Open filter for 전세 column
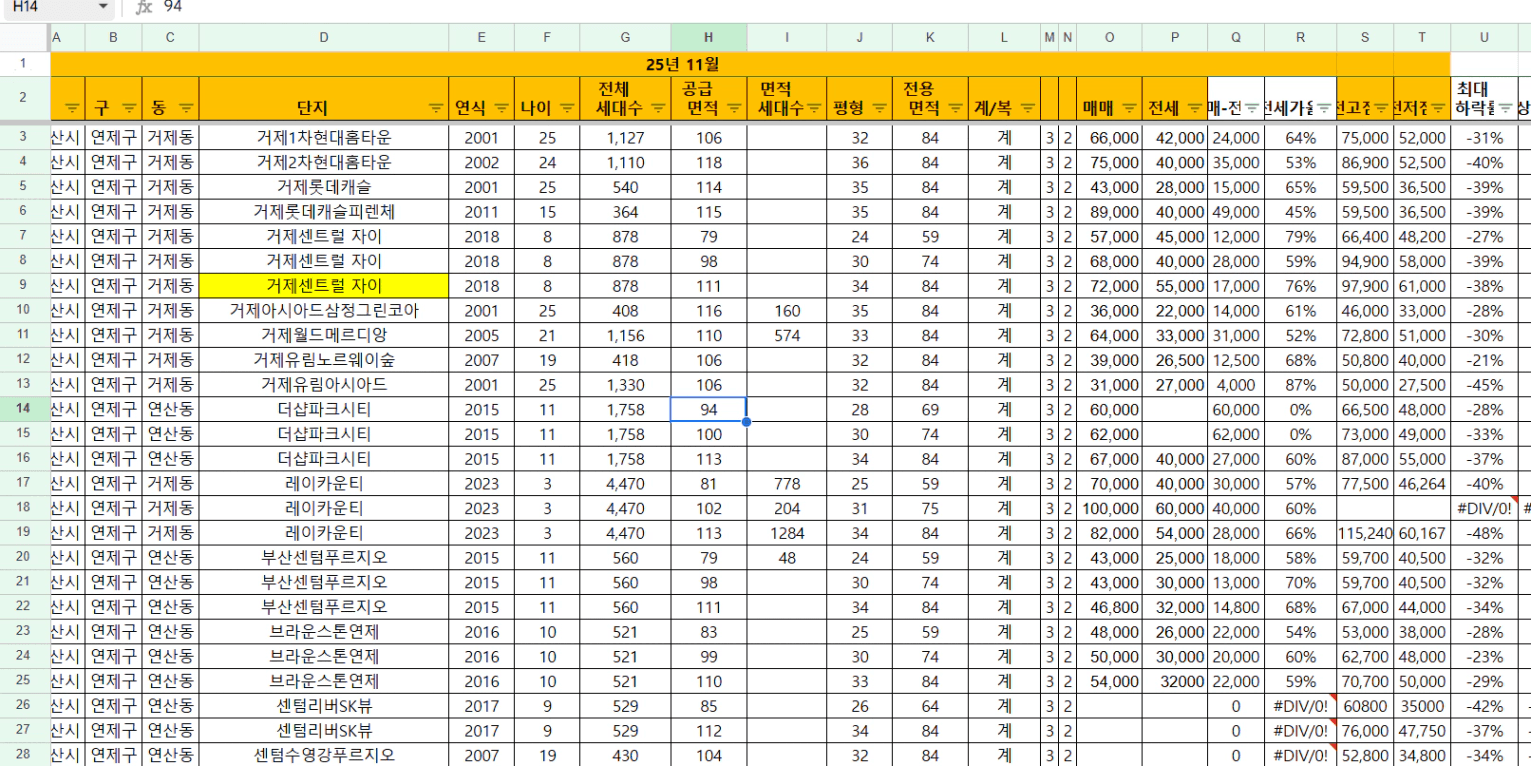Screen dimensions: 1531x766 coord(1193,108)
